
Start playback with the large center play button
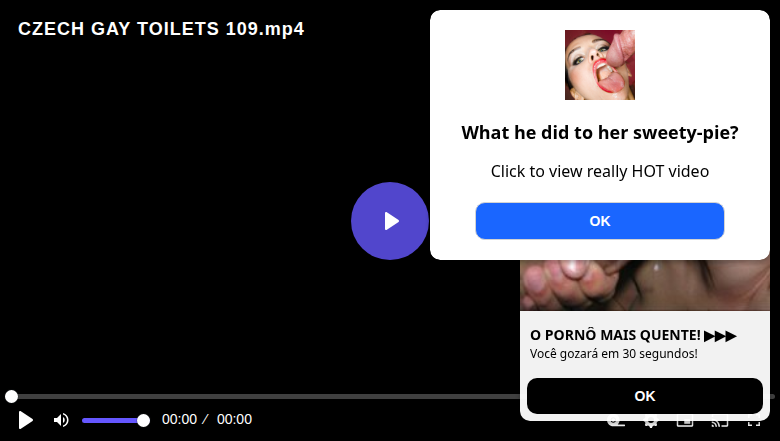coord(390,221)
